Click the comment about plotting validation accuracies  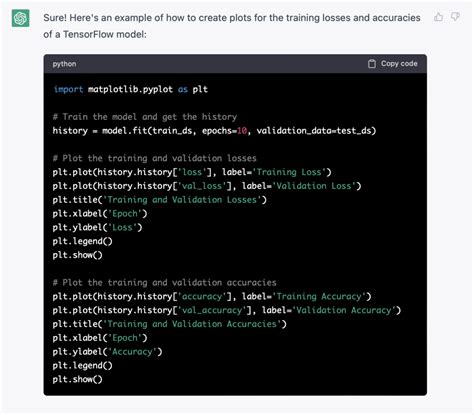tap(165, 283)
